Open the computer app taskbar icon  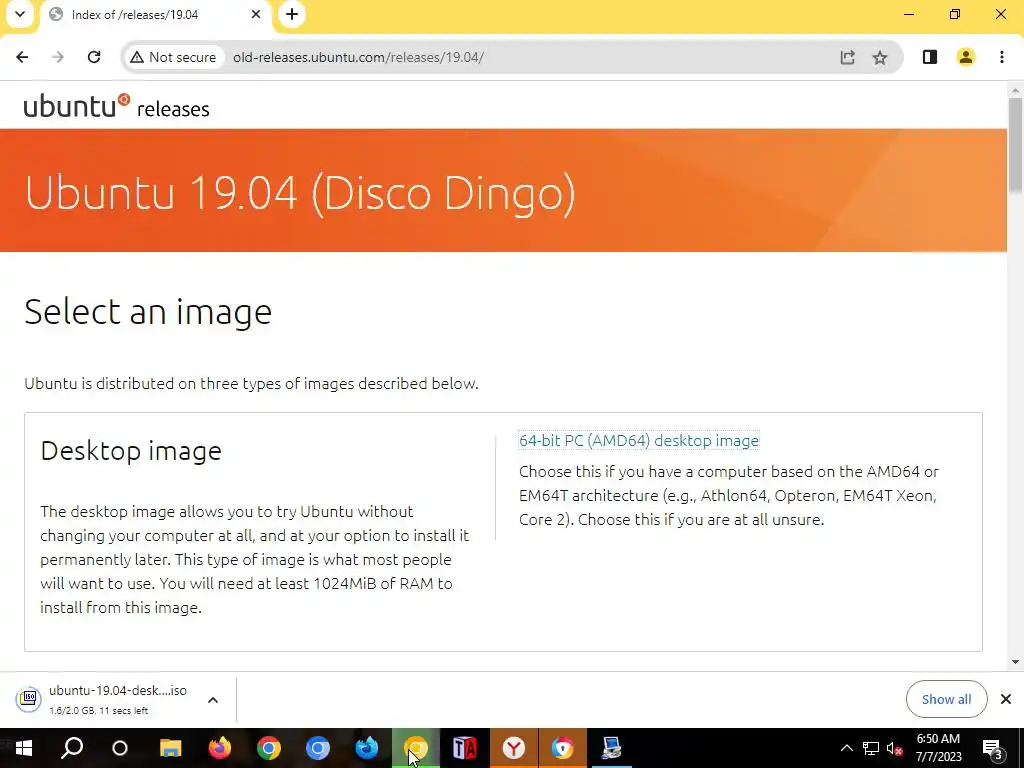point(612,748)
